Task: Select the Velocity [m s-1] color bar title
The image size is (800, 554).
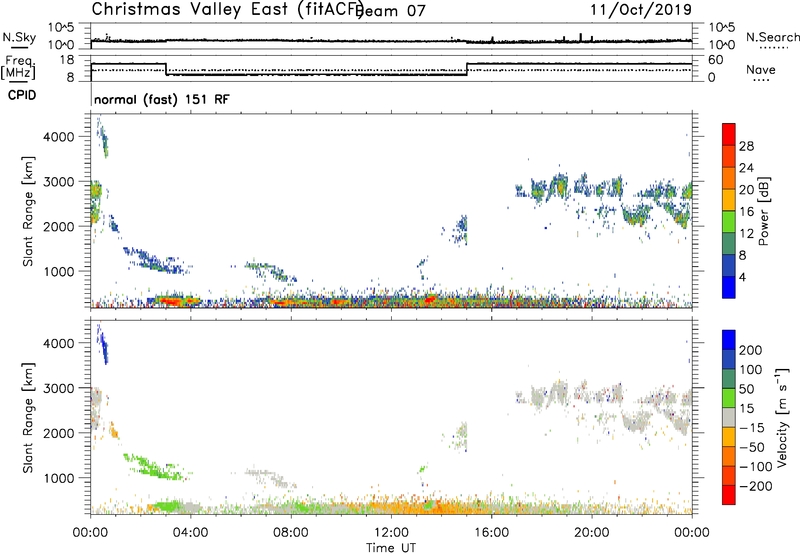Action: tap(782, 417)
